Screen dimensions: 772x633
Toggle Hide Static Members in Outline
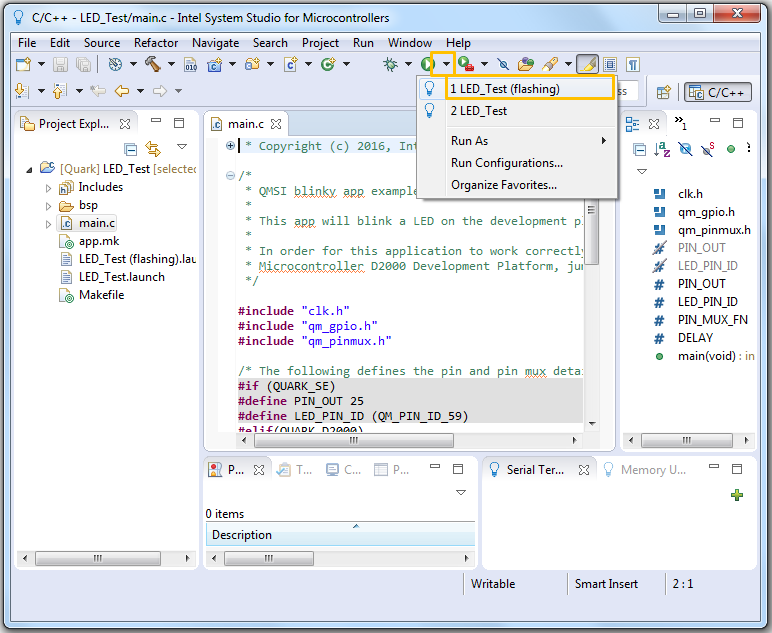pos(708,149)
